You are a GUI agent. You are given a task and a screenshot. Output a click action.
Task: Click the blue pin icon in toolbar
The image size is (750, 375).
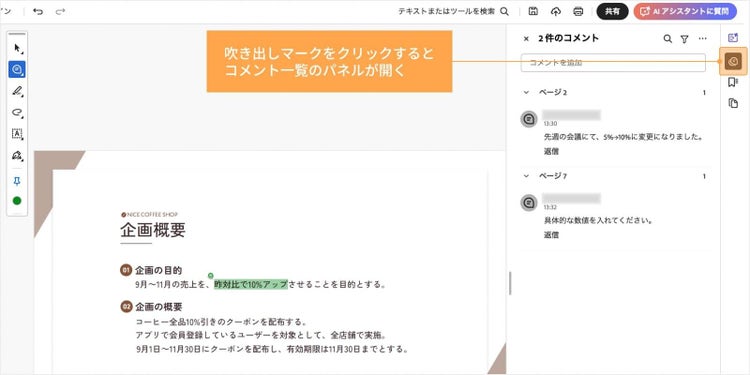pos(17,181)
